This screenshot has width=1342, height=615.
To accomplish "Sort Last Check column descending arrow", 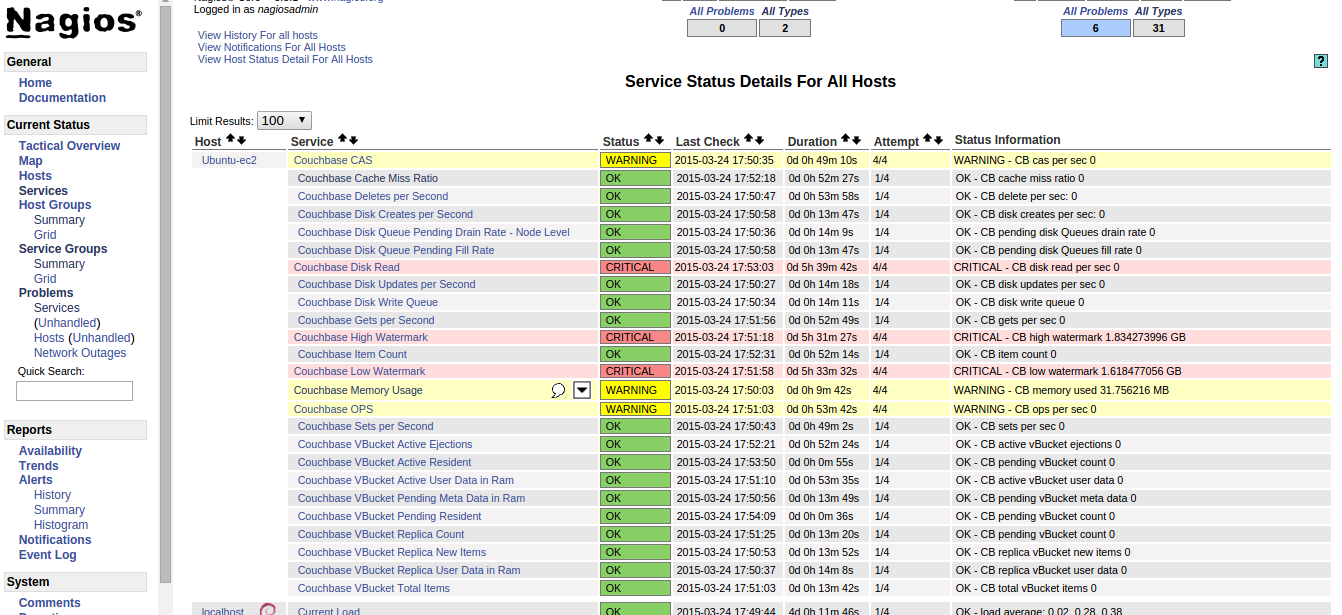I will 759,140.
